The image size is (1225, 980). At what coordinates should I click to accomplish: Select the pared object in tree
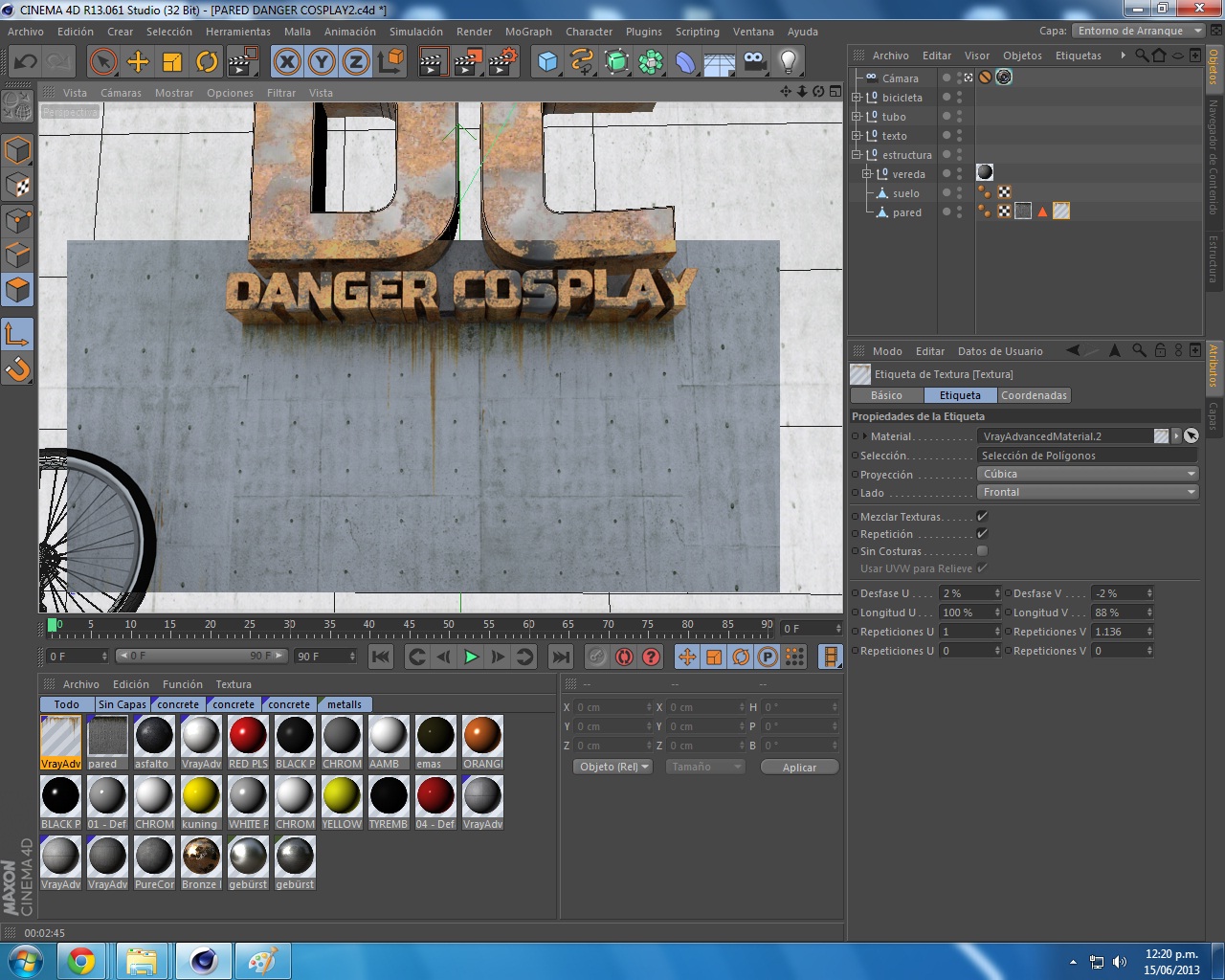click(x=906, y=212)
